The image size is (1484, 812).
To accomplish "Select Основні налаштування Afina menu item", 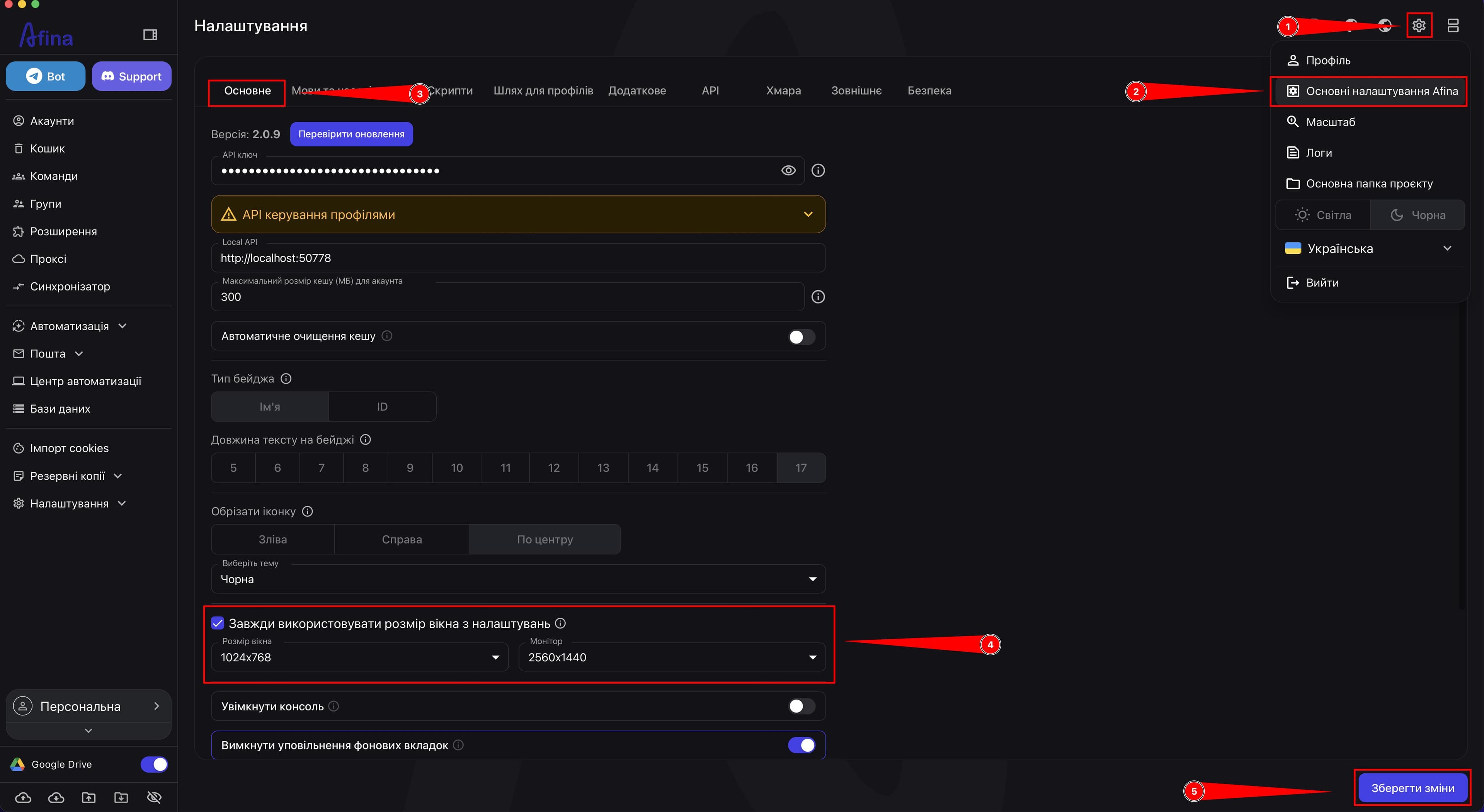I will [x=1369, y=91].
